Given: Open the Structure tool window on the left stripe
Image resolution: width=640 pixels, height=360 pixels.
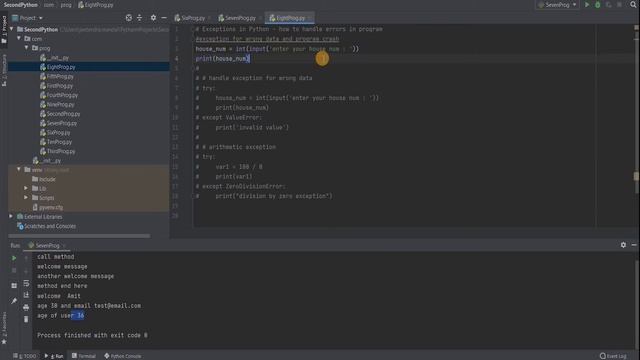Looking at the screenshot, I should click(4, 70).
